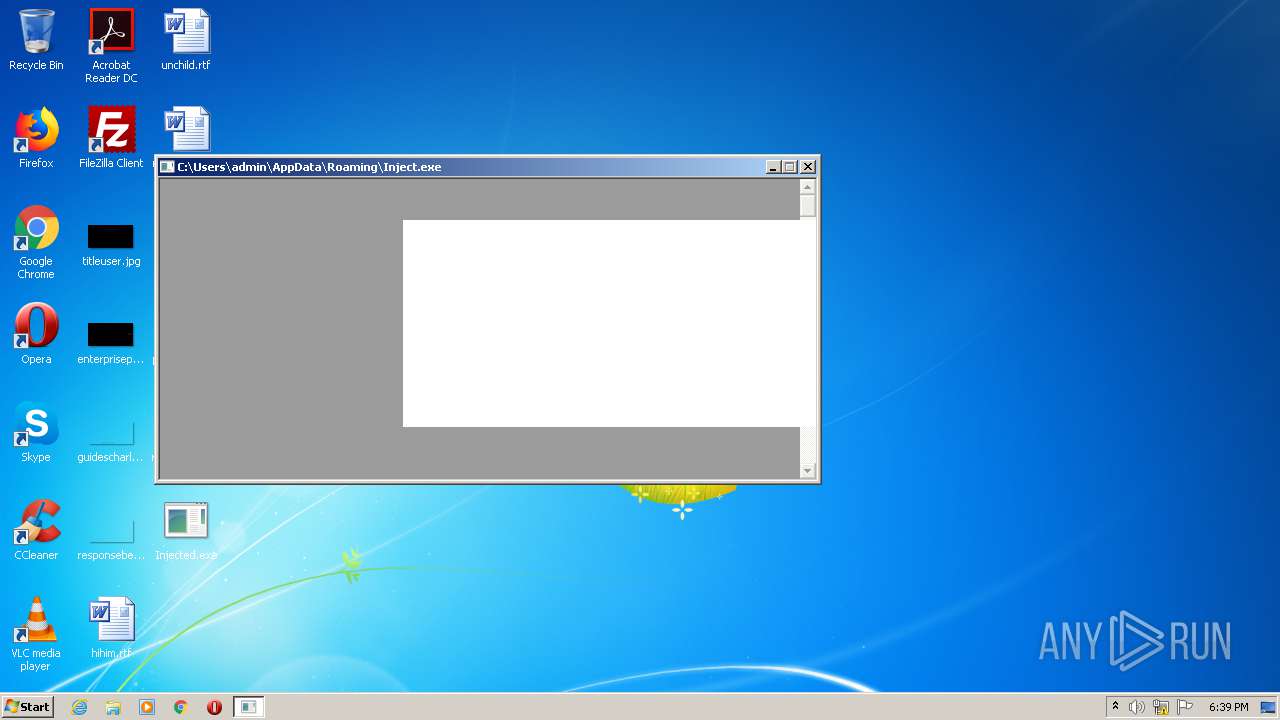Maximize the Inject.exe window
This screenshot has height=720, width=1280.
pos(790,167)
